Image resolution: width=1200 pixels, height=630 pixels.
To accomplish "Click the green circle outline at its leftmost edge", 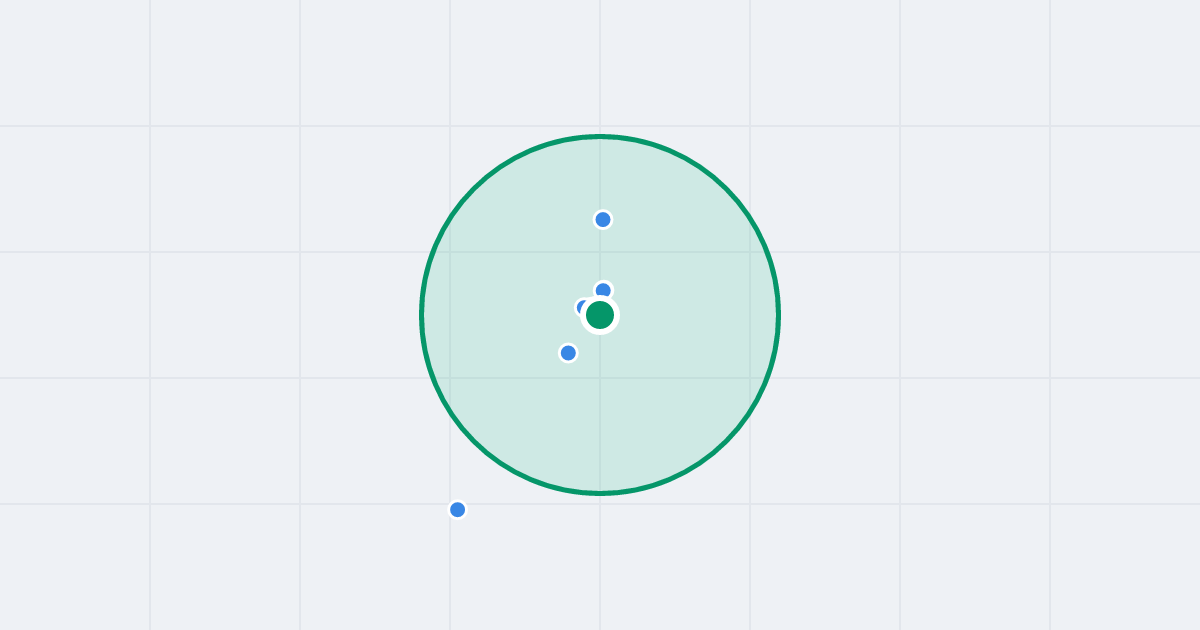I will click(x=422, y=315).
